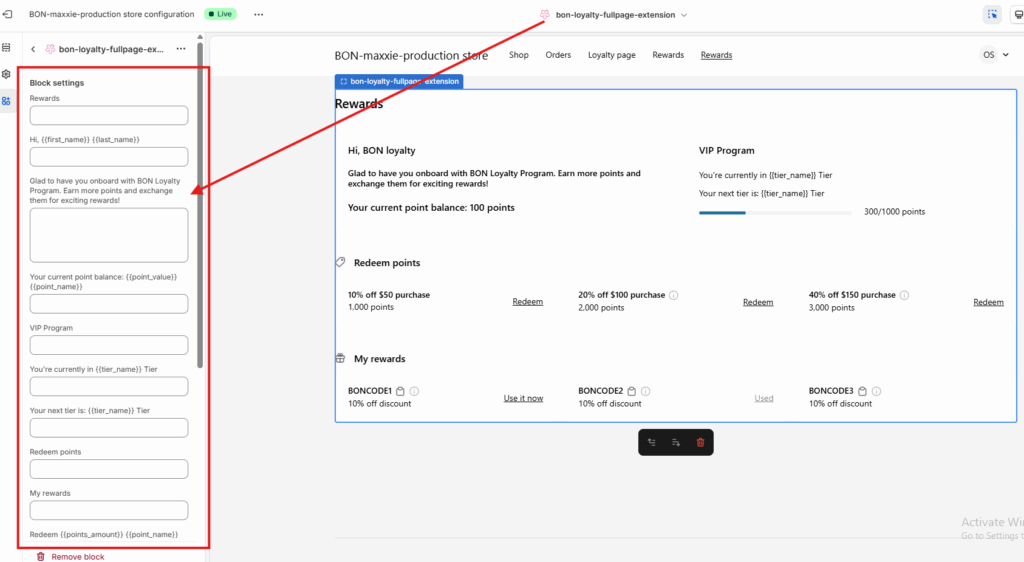Click info icon beside BONCODE2
Image resolution: width=1024 pixels, height=562 pixels.
pos(645,391)
